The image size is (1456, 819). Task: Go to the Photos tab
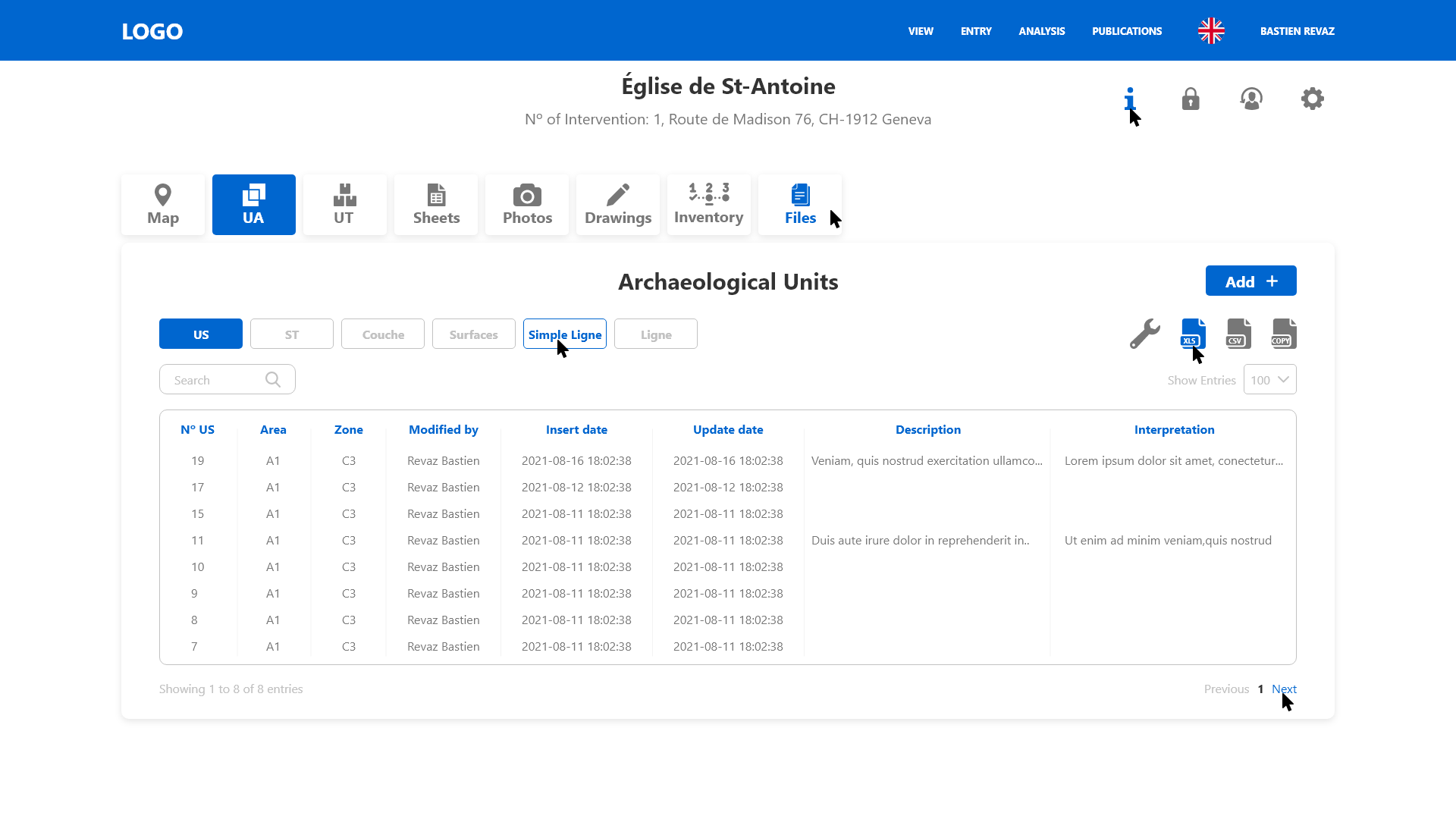(527, 205)
